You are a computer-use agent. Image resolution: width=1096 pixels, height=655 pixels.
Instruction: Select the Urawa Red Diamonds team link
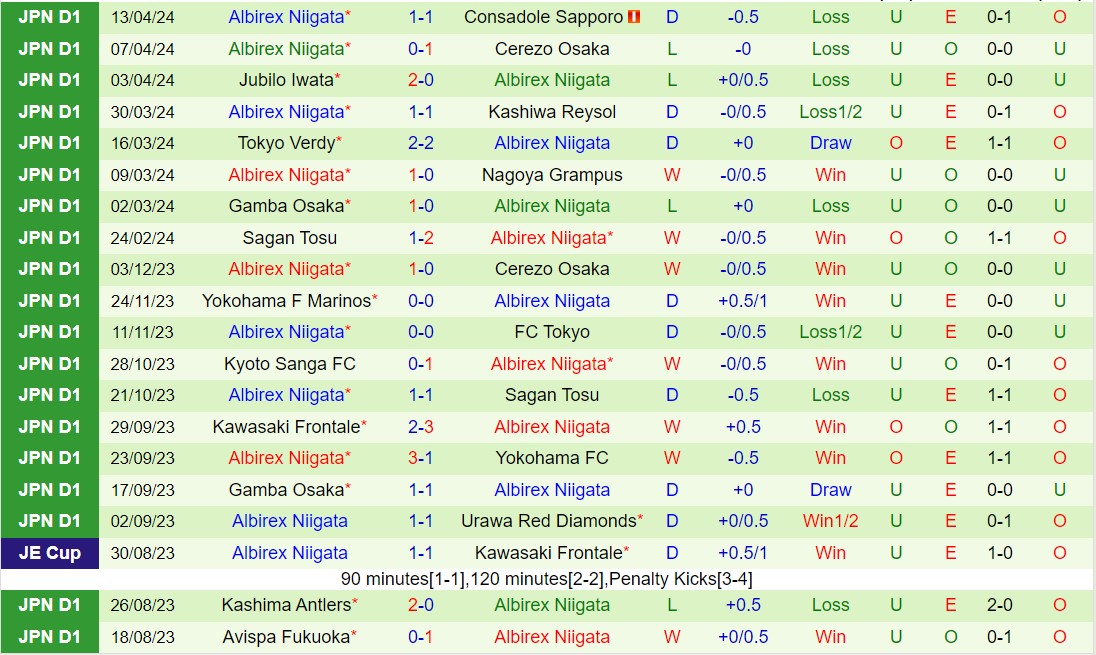(548, 521)
